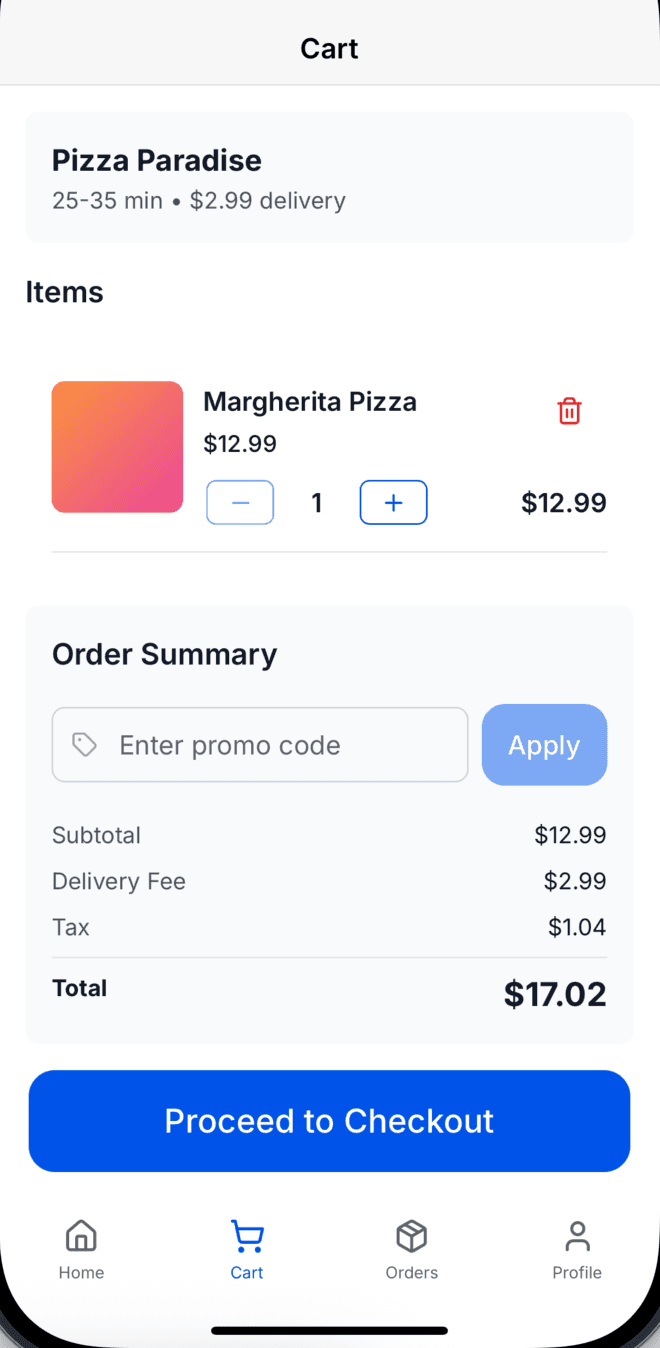
Task: Tap the Pizza Paradise restaurant card
Action: [329, 177]
